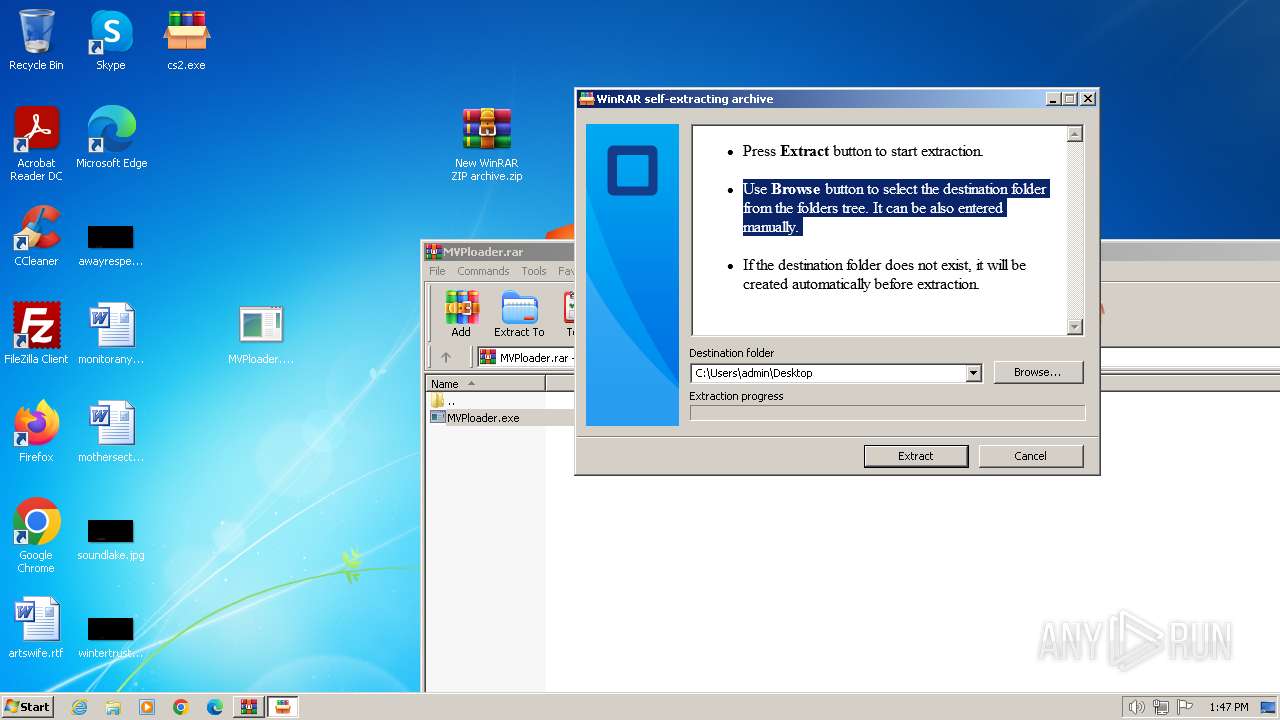1280x720 pixels.
Task: Select the MVPloader desktop icon
Action: (261, 335)
